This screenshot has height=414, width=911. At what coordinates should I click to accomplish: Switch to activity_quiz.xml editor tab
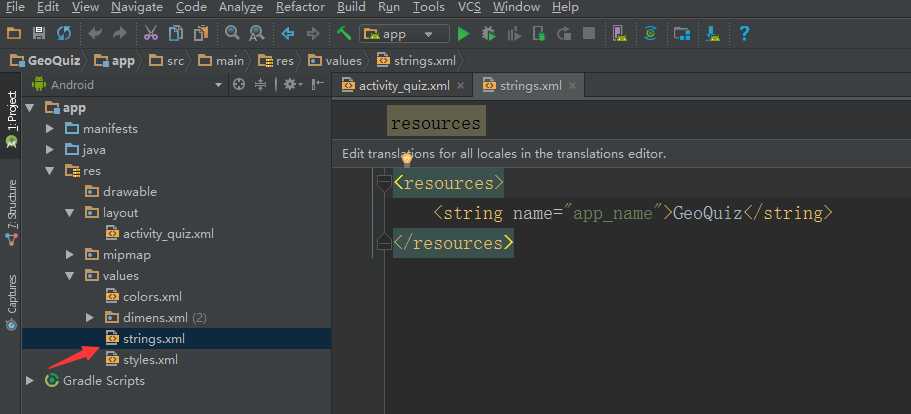pos(403,85)
